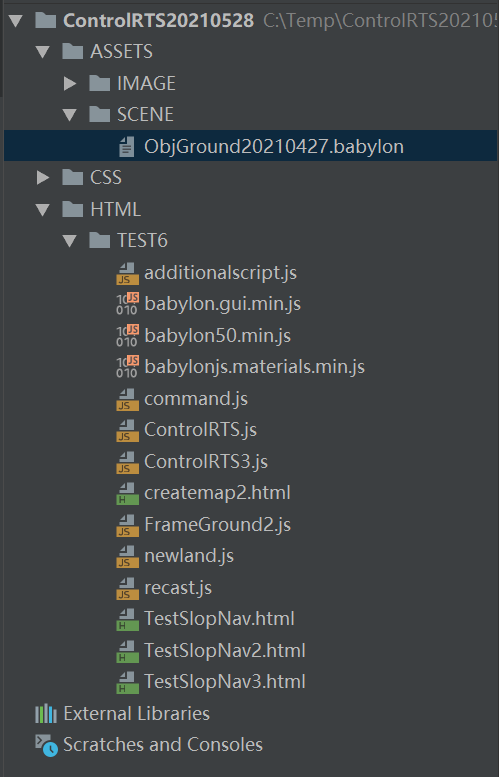Click the babylon.gui.min.js minified file icon
This screenshot has width=499, height=777.
click(127, 304)
